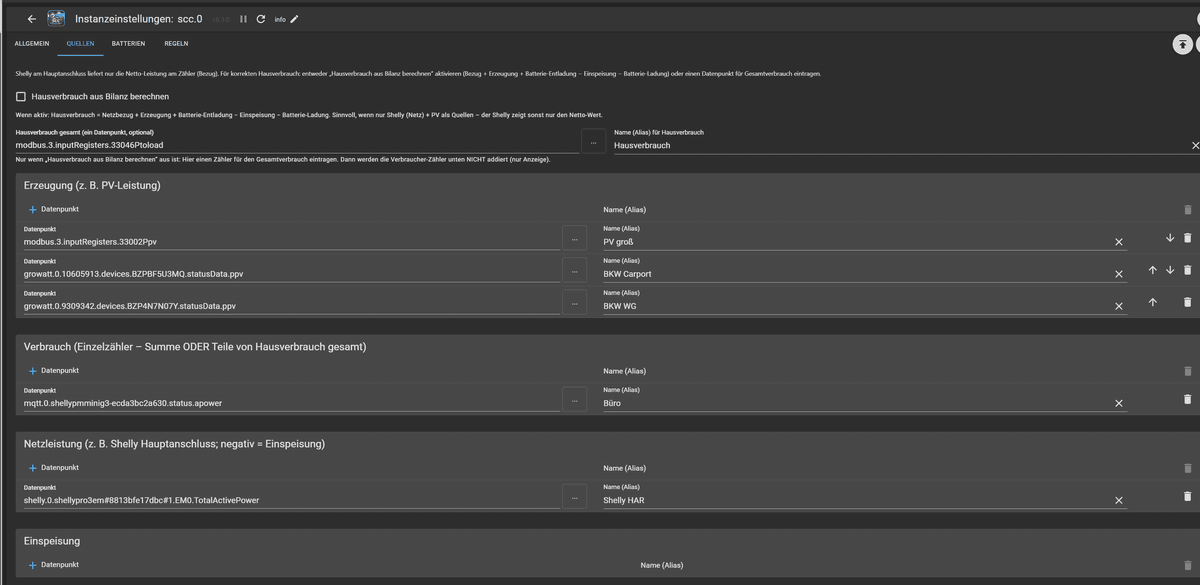This screenshot has width=1200, height=585.
Task: Clear the 'Hausverbrauch' alias field
Action: (x=1195, y=145)
